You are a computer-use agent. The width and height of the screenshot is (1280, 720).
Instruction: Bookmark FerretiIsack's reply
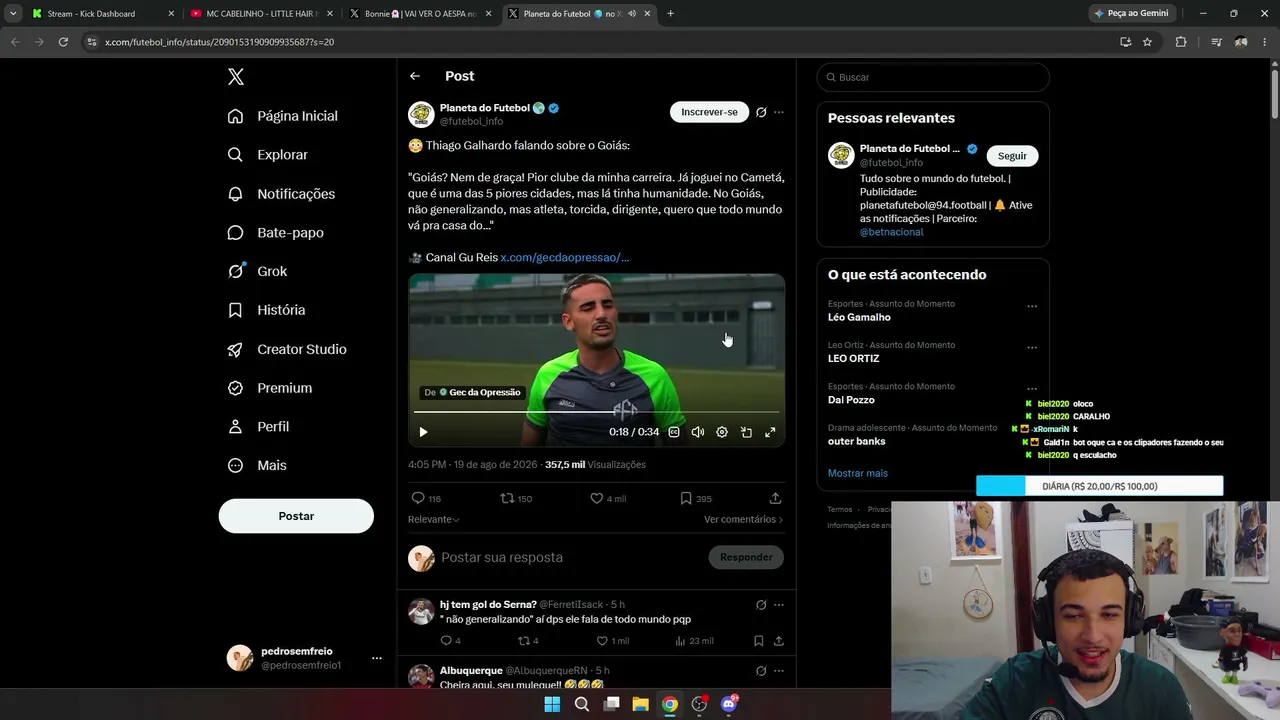tap(758, 641)
